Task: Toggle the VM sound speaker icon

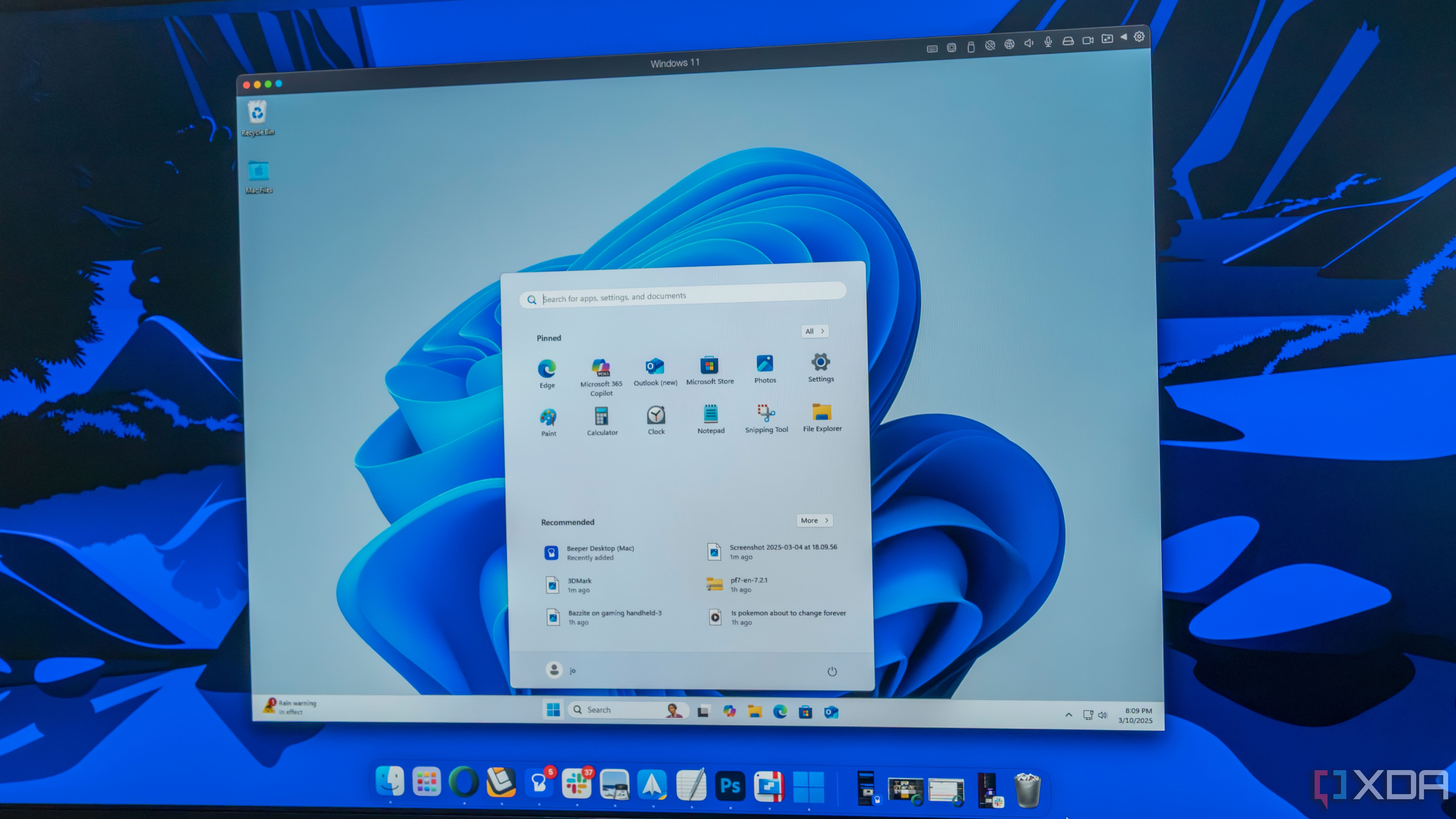Action: click(1029, 43)
